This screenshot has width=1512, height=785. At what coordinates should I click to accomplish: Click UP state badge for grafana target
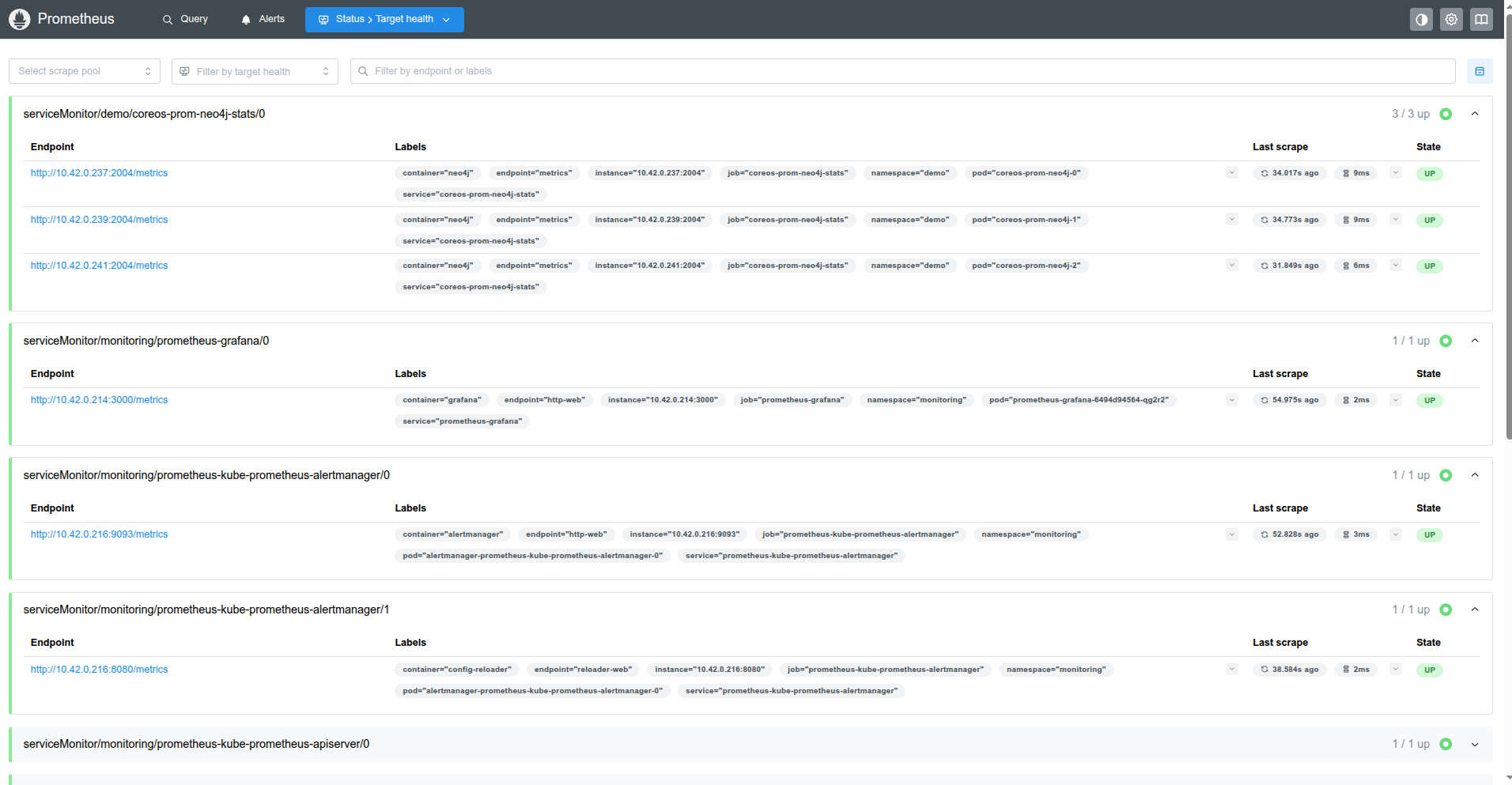pyautogui.click(x=1430, y=401)
